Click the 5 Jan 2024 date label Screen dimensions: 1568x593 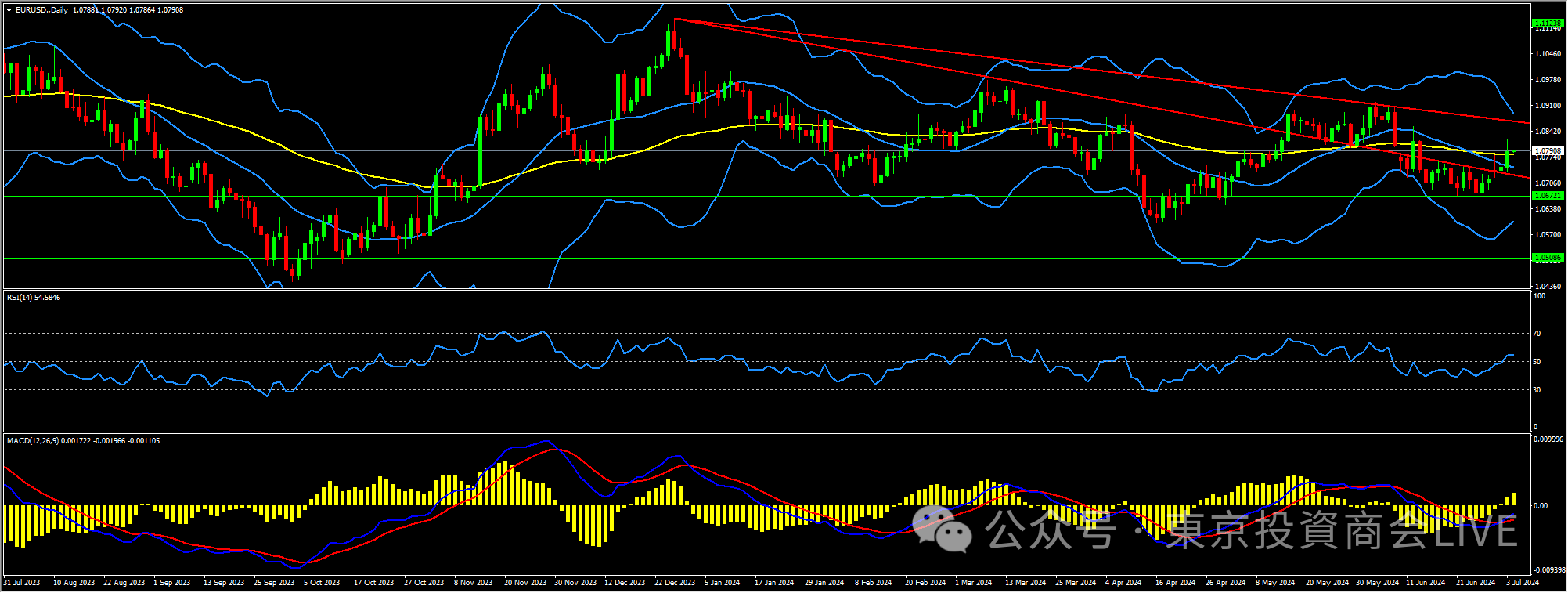click(722, 583)
